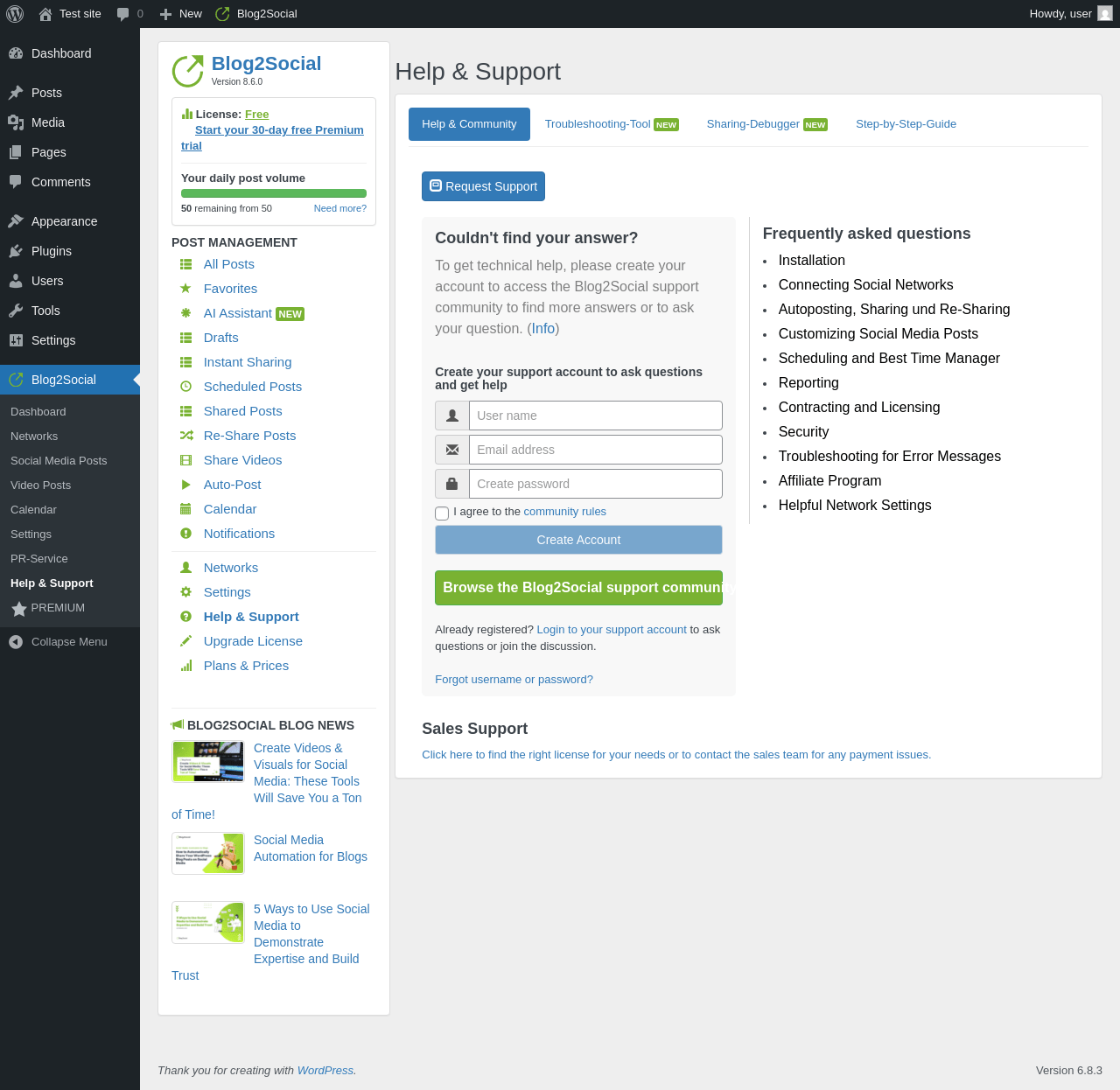Click the Settings sliders icon in sidebar
Screen dimensions: 1120x1090
(16, 340)
